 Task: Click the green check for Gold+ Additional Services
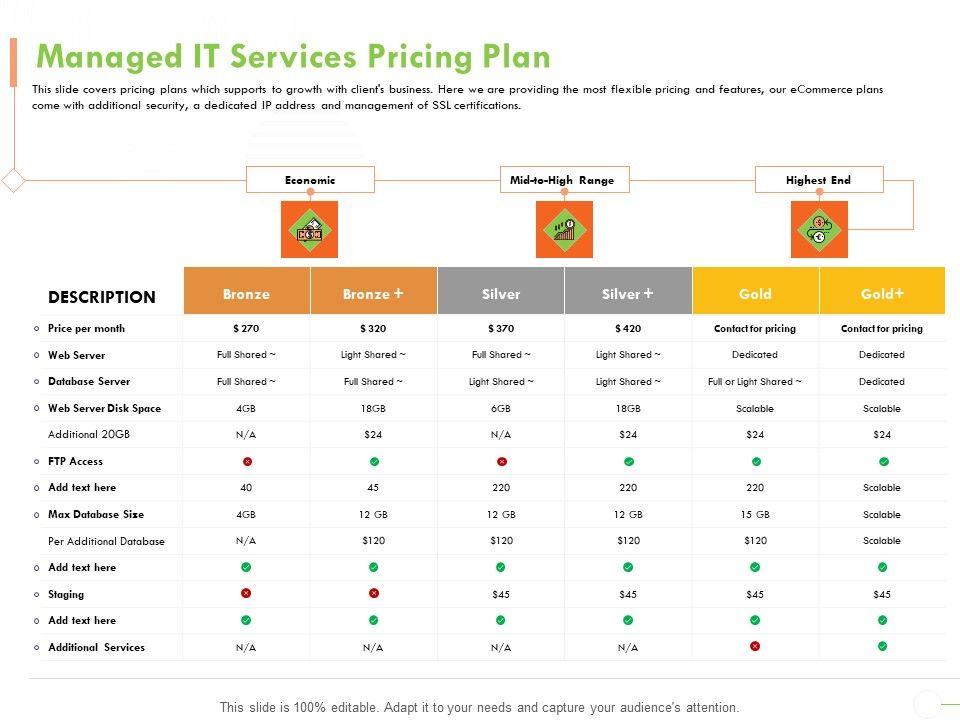[x=883, y=647]
